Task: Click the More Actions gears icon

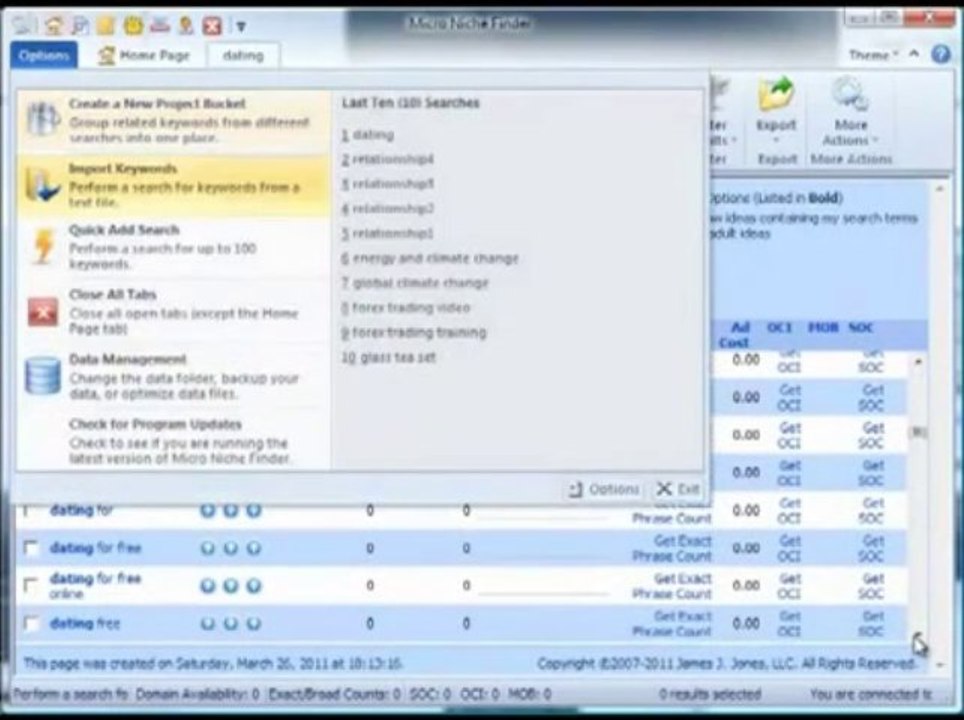Action: pos(851,94)
